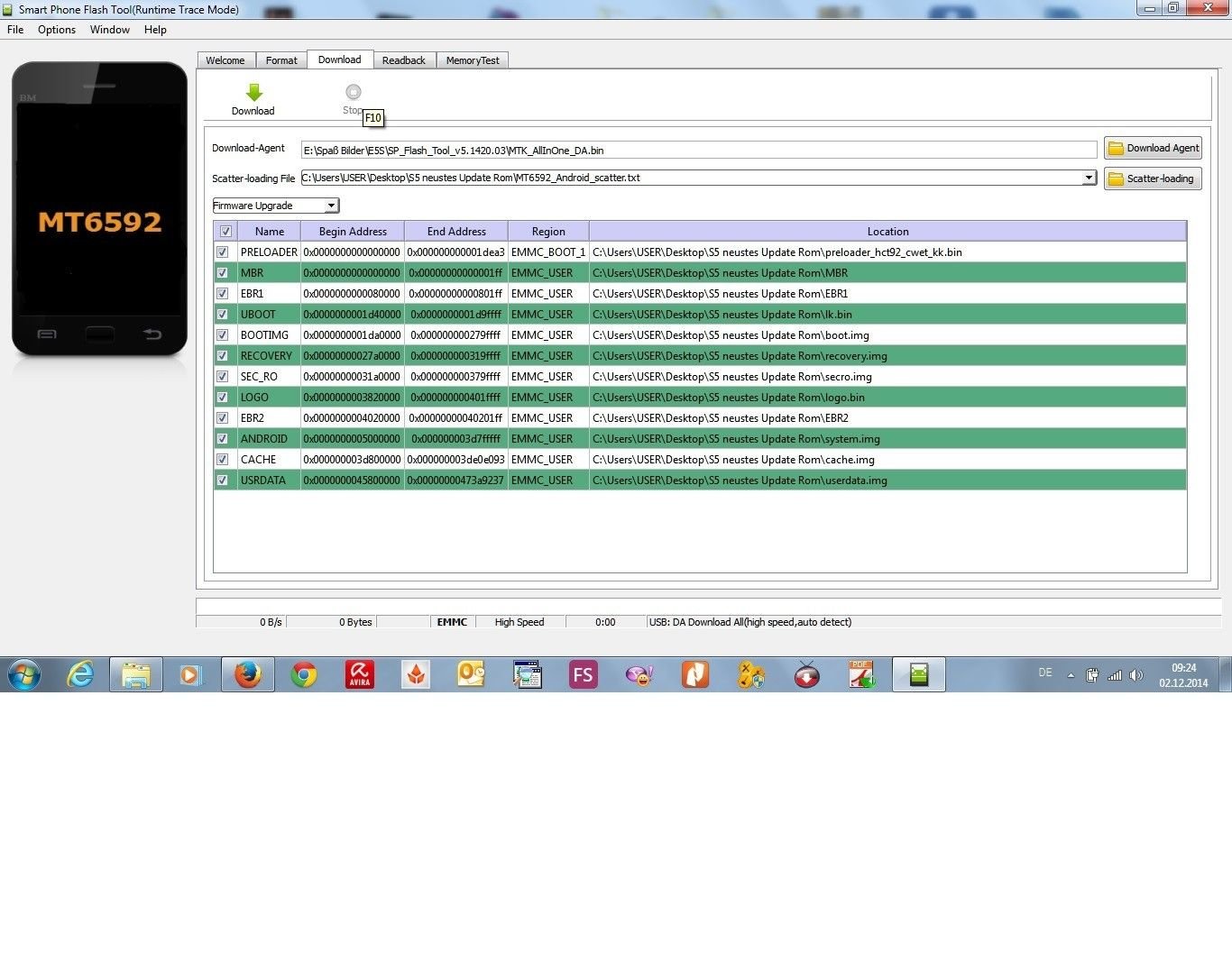Uncheck the PRELOADER partition checkbox
Viewport: 1232px width, 961px height.
pyautogui.click(x=222, y=252)
